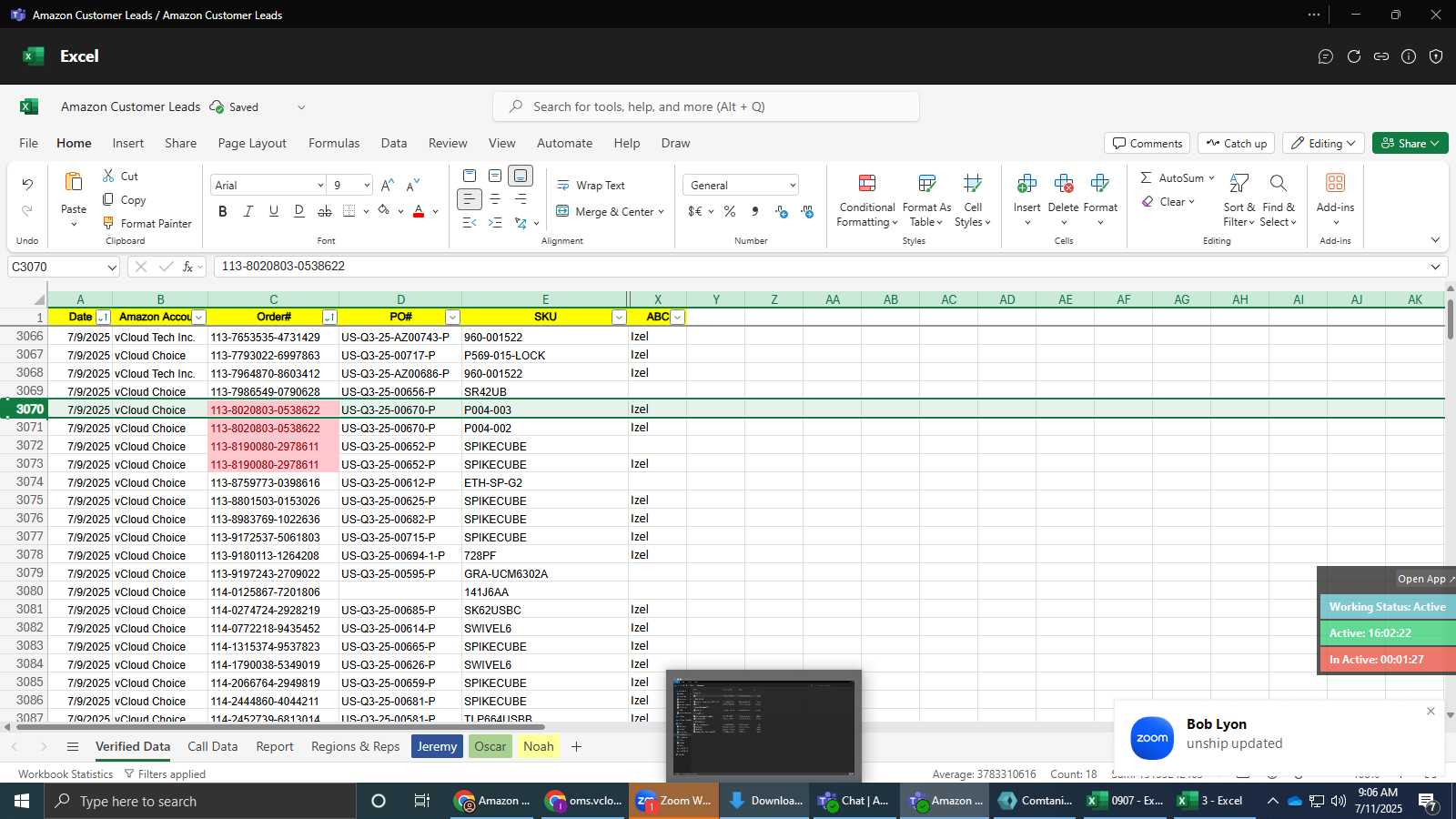Click the Insert cells icon

pyautogui.click(x=1026, y=184)
